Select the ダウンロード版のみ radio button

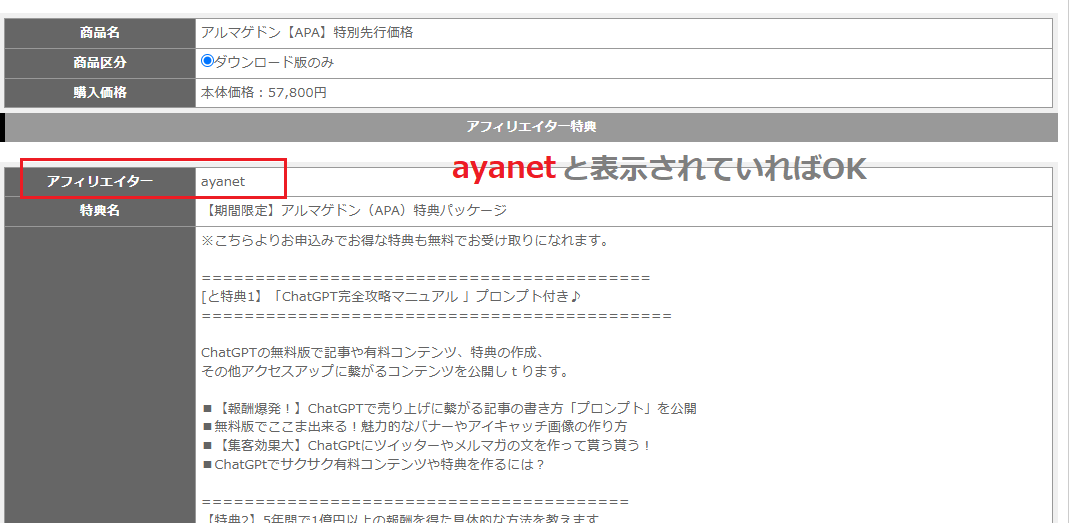[206, 62]
